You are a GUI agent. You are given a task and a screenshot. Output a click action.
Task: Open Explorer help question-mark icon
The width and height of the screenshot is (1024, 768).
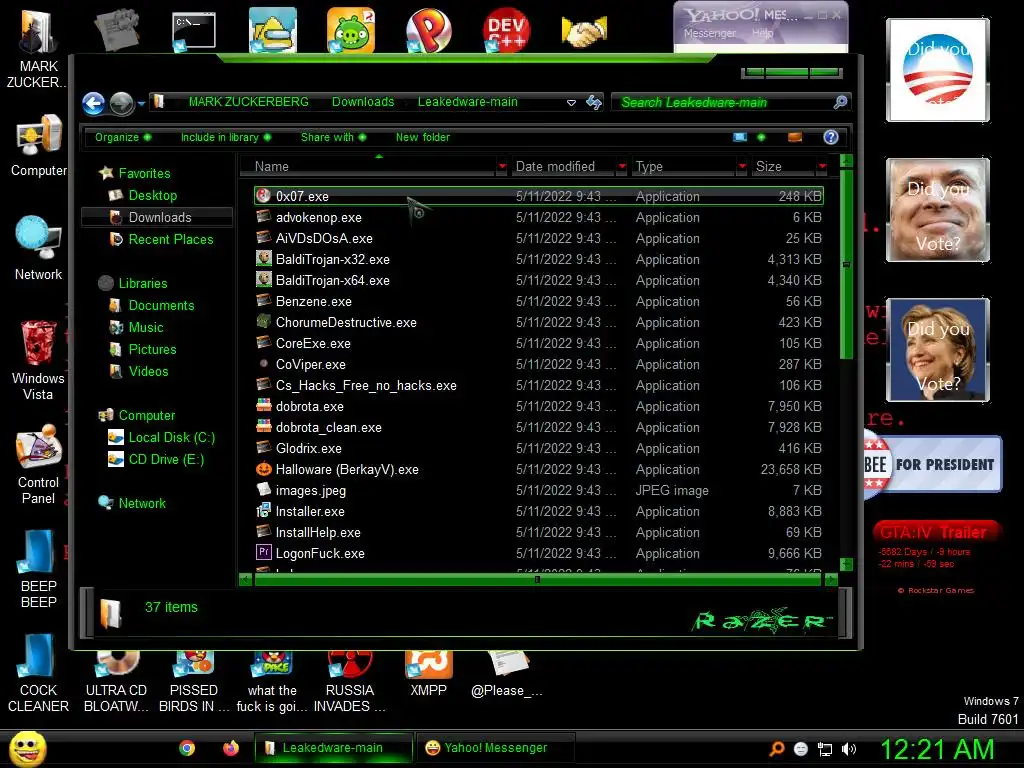pos(831,137)
